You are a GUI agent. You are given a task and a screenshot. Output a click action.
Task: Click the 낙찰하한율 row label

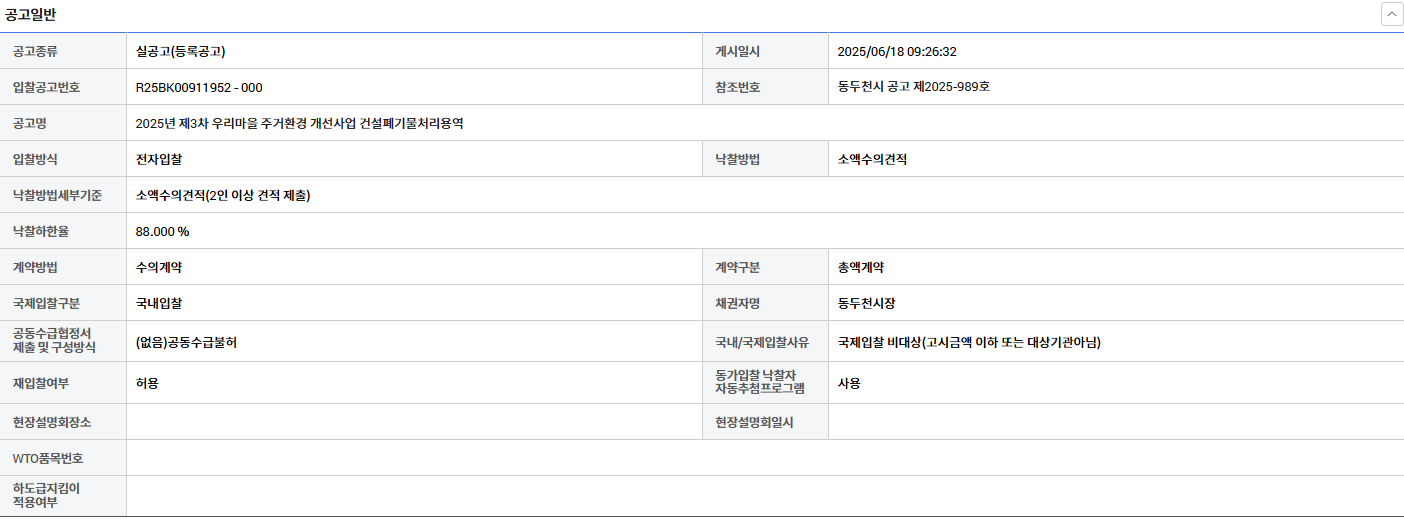(41, 231)
